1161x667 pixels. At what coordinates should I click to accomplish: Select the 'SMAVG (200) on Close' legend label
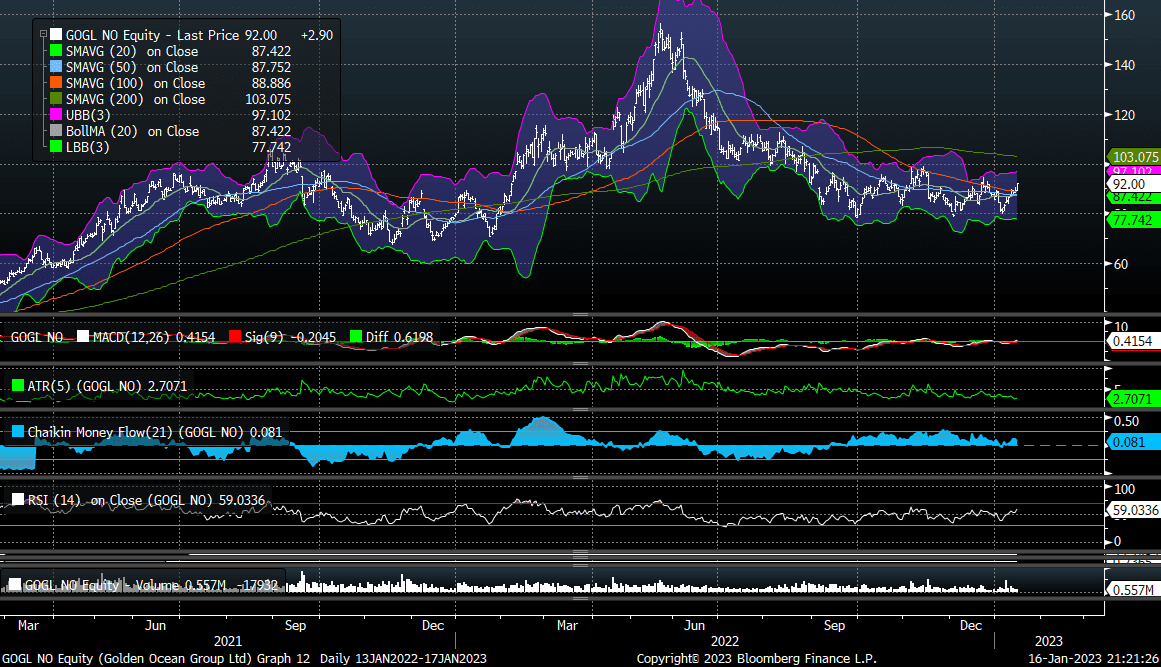pos(135,99)
